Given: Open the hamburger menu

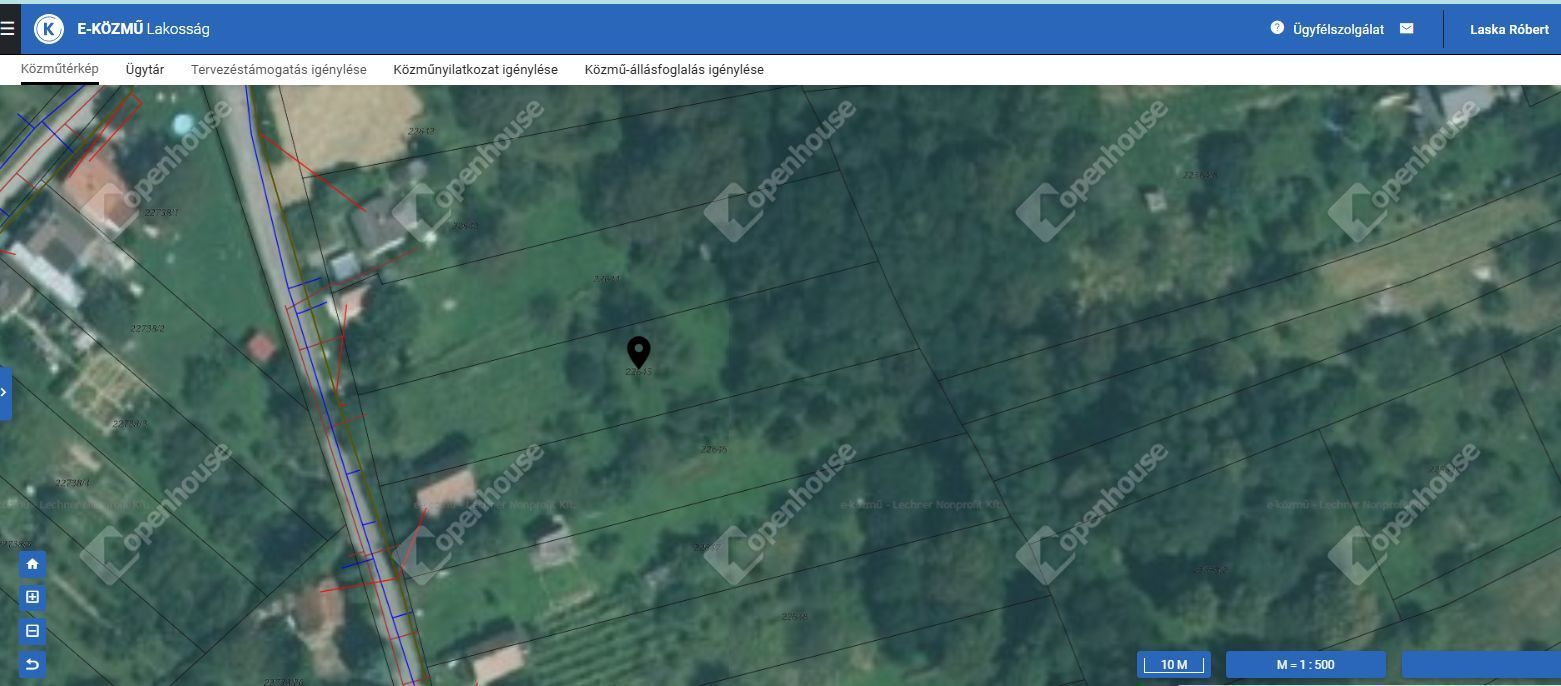Looking at the screenshot, I should pos(8,29).
